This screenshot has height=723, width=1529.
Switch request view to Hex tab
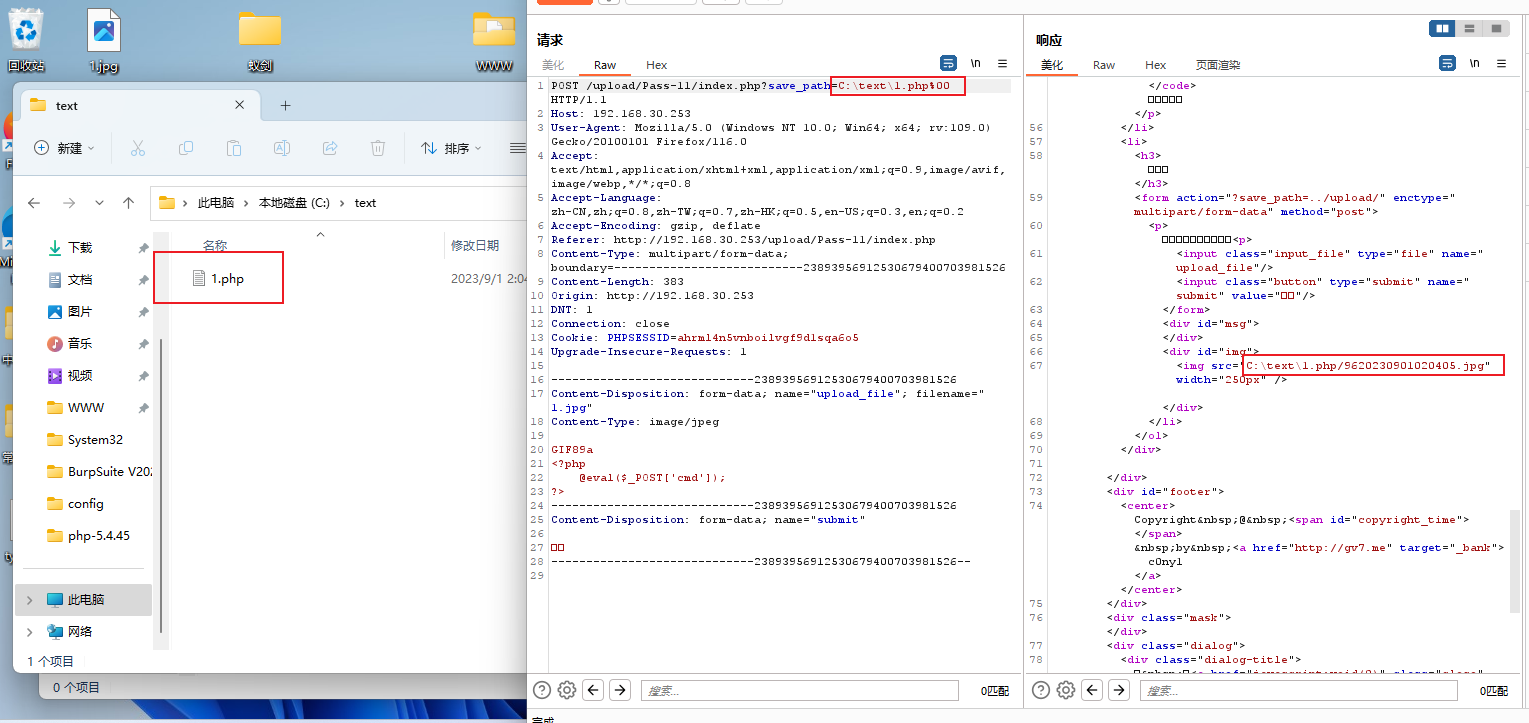(x=656, y=65)
